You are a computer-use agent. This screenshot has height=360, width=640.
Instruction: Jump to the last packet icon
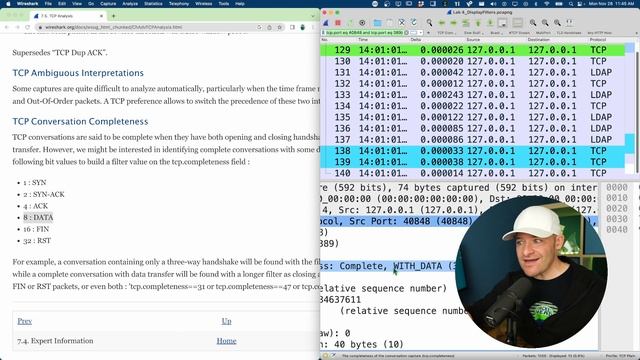coord(490,23)
